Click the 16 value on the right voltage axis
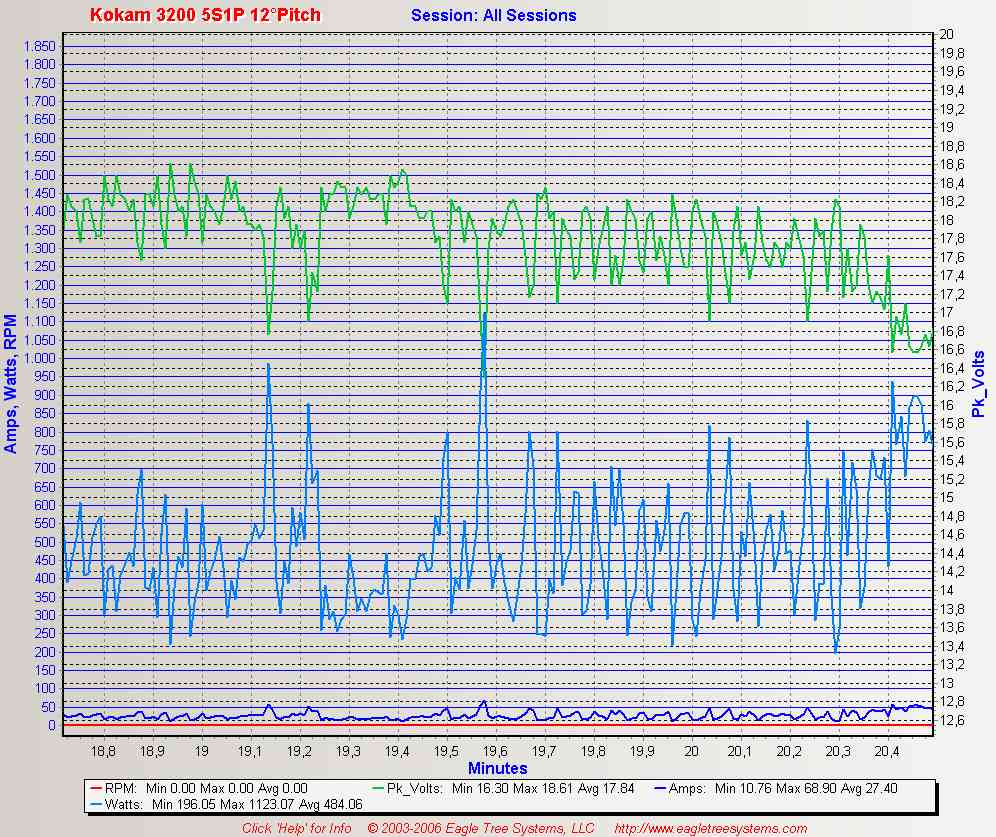This screenshot has width=996, height=837. 946,405
